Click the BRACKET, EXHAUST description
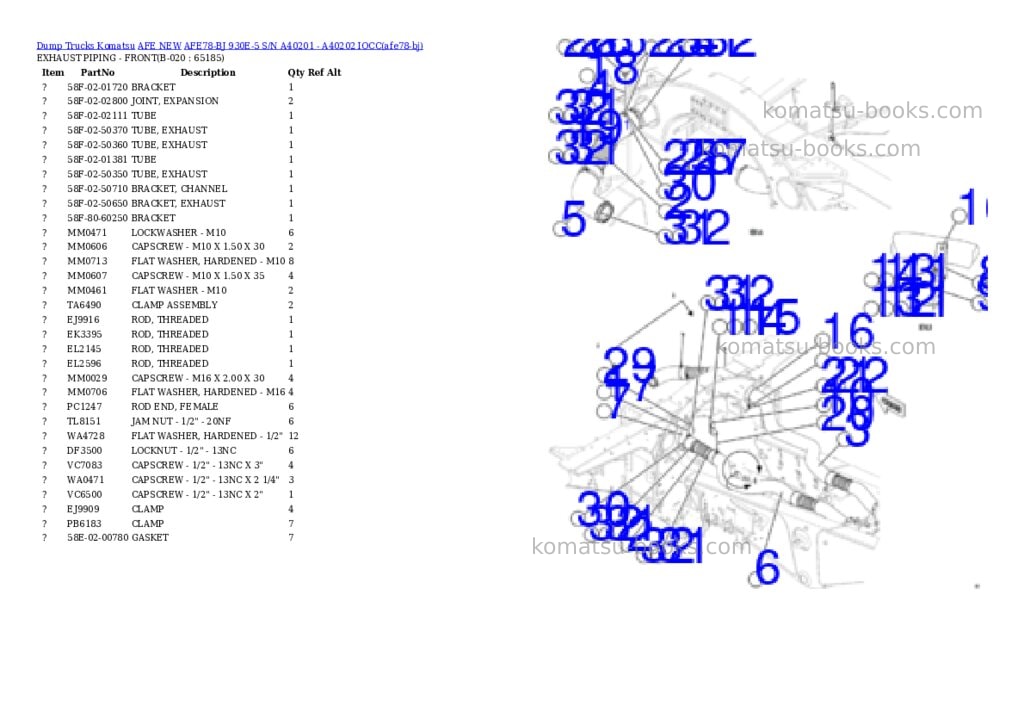 pyautogui.click(x=178, y=204)
